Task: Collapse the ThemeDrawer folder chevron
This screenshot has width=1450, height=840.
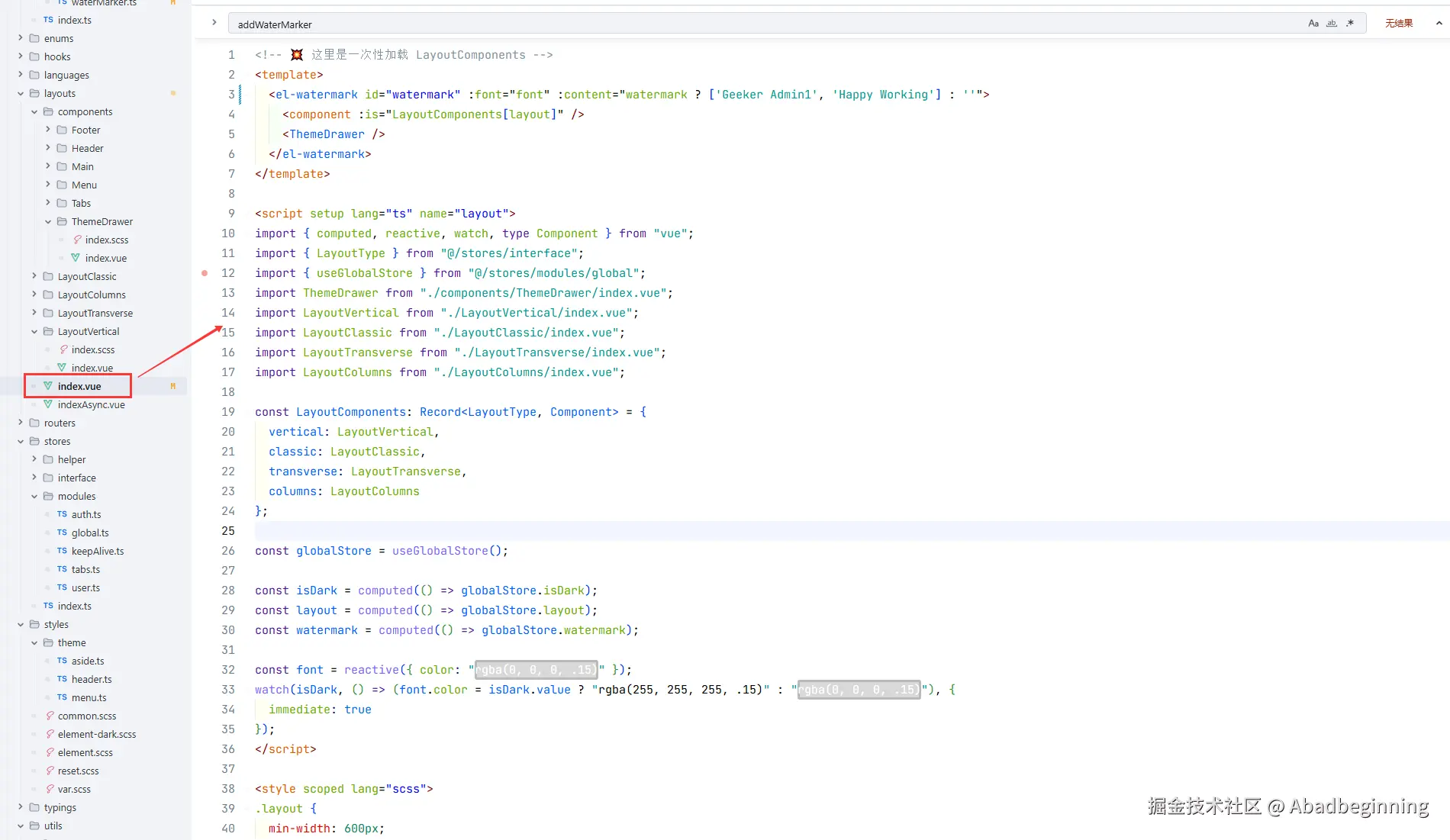Action: 48,221
